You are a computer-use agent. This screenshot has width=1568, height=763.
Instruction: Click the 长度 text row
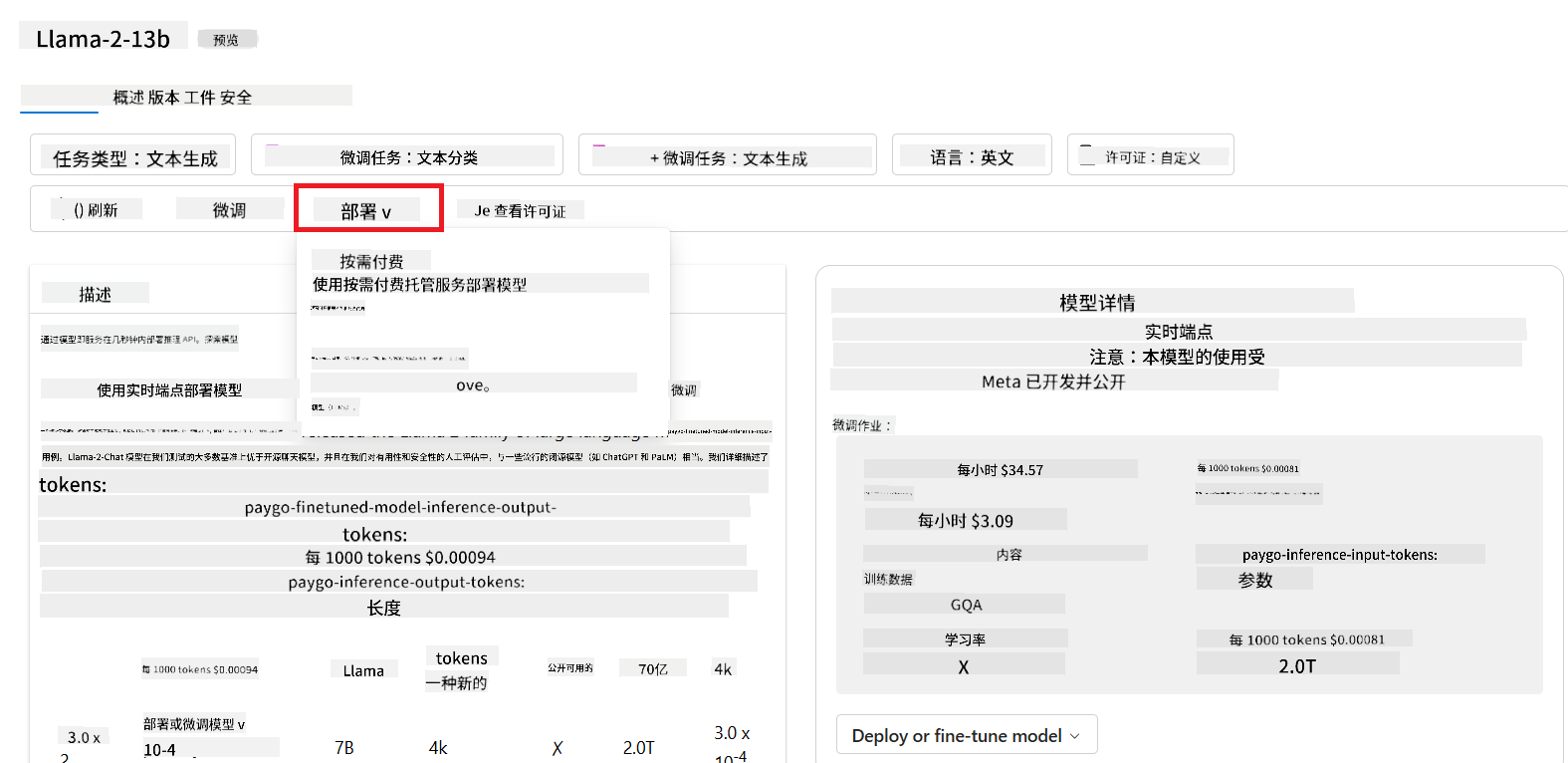click(383, 608)
